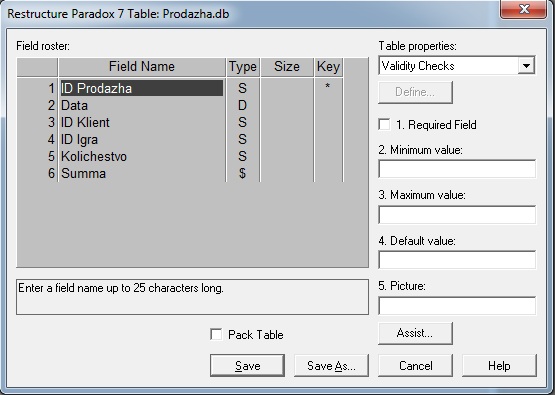
Task: Click the Assist button for Picture
Action: pos(415,333)
